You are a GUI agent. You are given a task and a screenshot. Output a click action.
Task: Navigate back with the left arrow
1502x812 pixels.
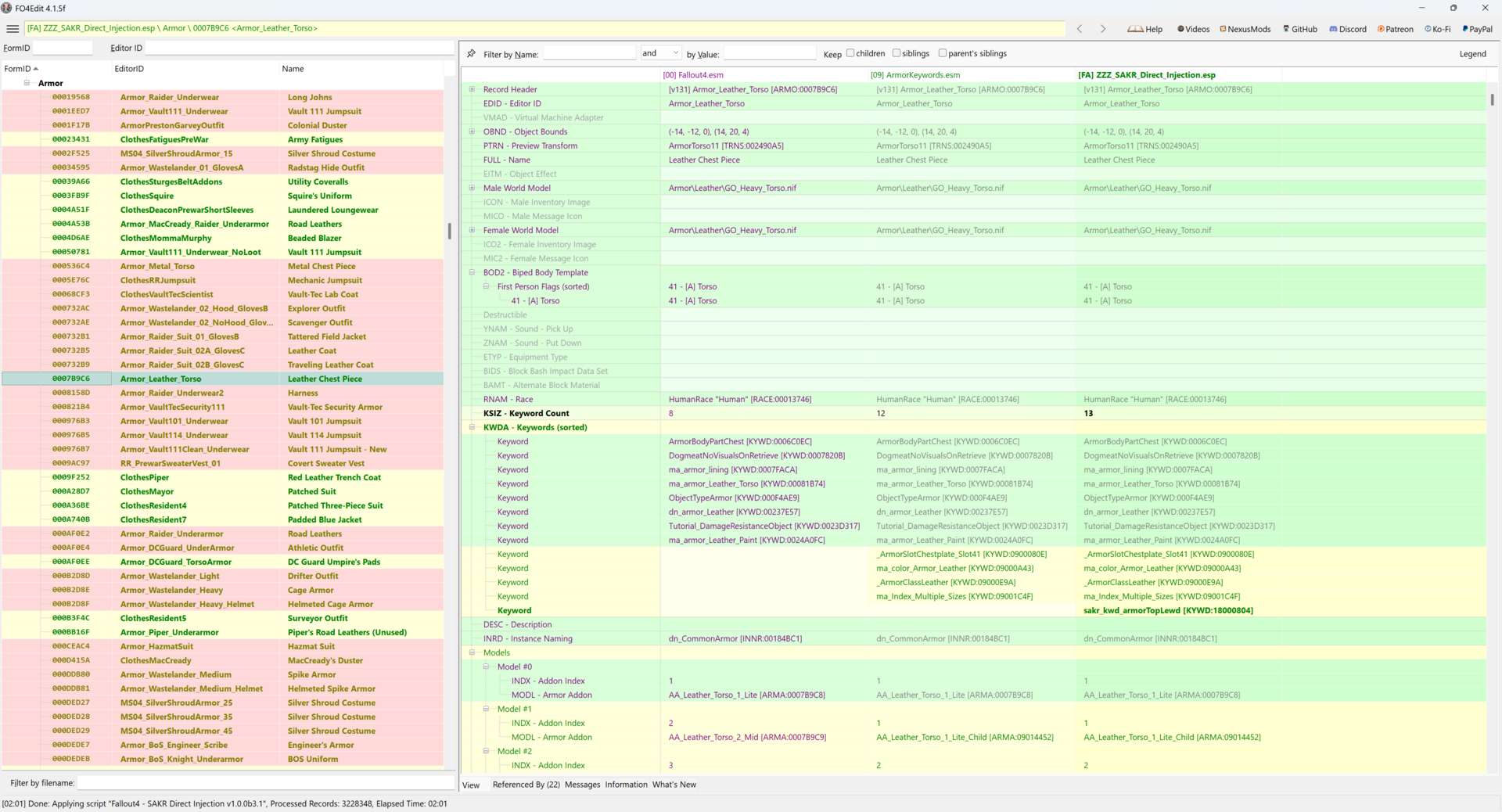coord(1080,29)
